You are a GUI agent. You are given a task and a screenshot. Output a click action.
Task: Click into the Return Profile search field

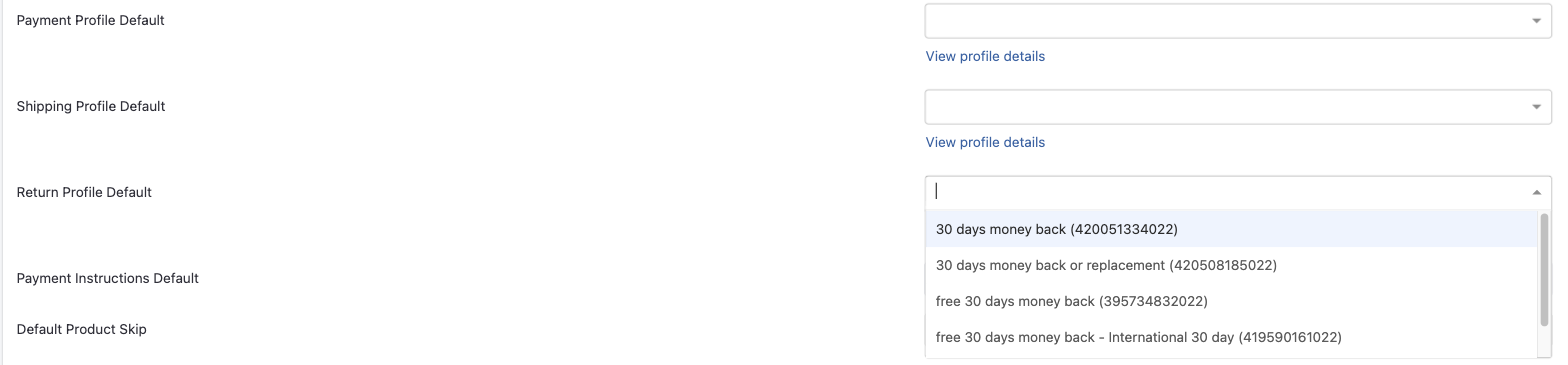[x=1228, y=191]
